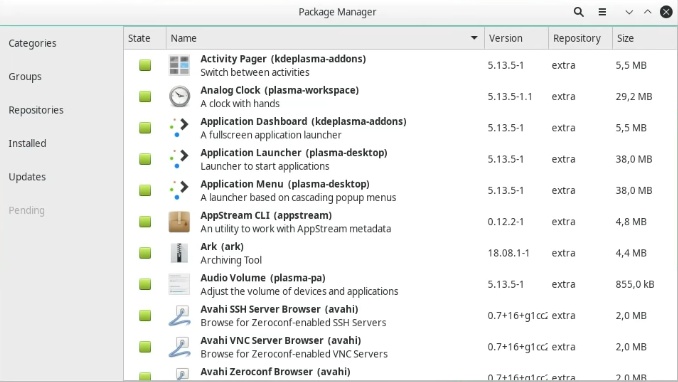
Task: Click 'Archiving Tool' description text
Action: [231, 260]
